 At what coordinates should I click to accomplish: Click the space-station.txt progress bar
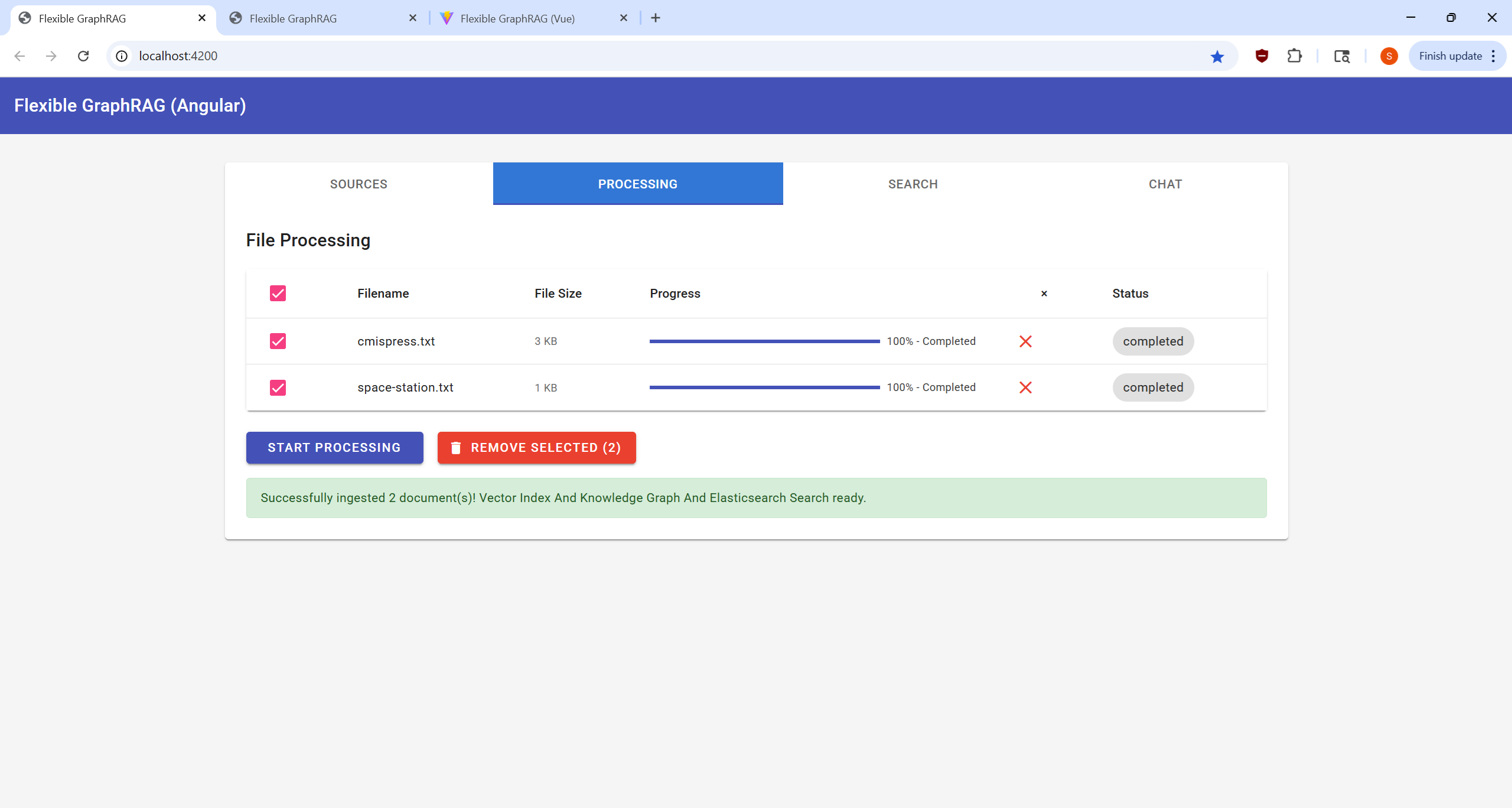click(x=765, y=387)
